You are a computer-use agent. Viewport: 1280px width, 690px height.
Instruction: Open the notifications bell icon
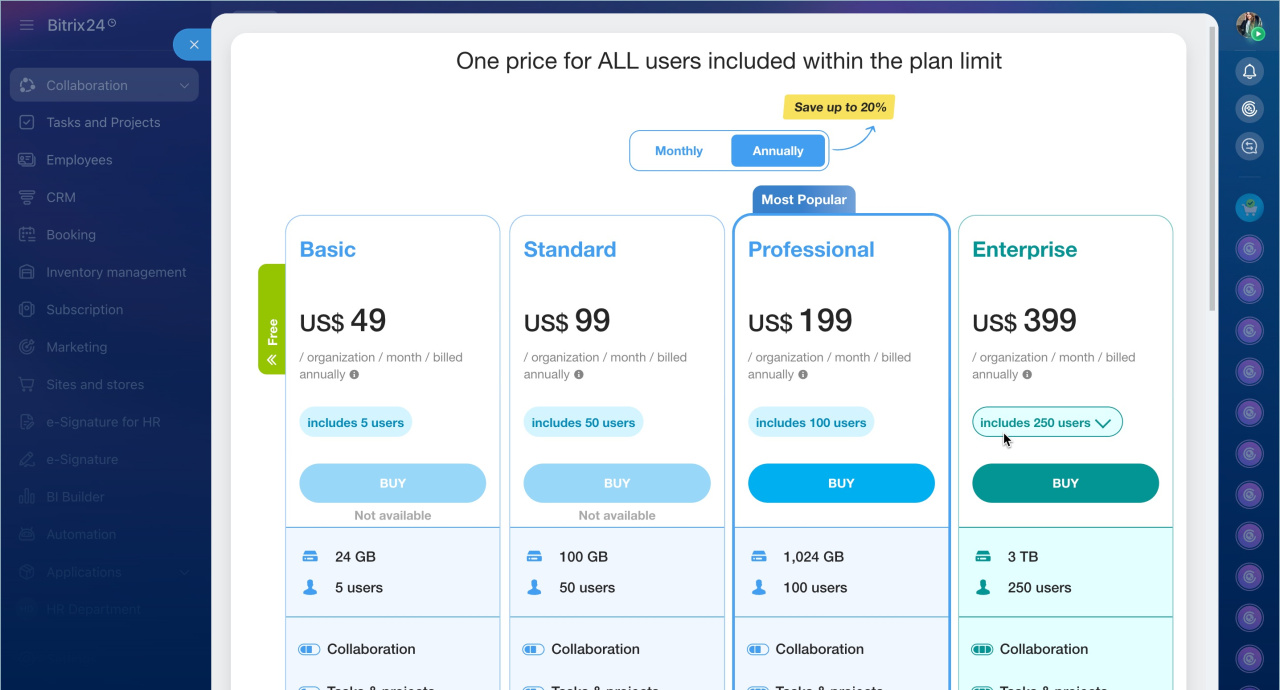[x=1249, y=71]
